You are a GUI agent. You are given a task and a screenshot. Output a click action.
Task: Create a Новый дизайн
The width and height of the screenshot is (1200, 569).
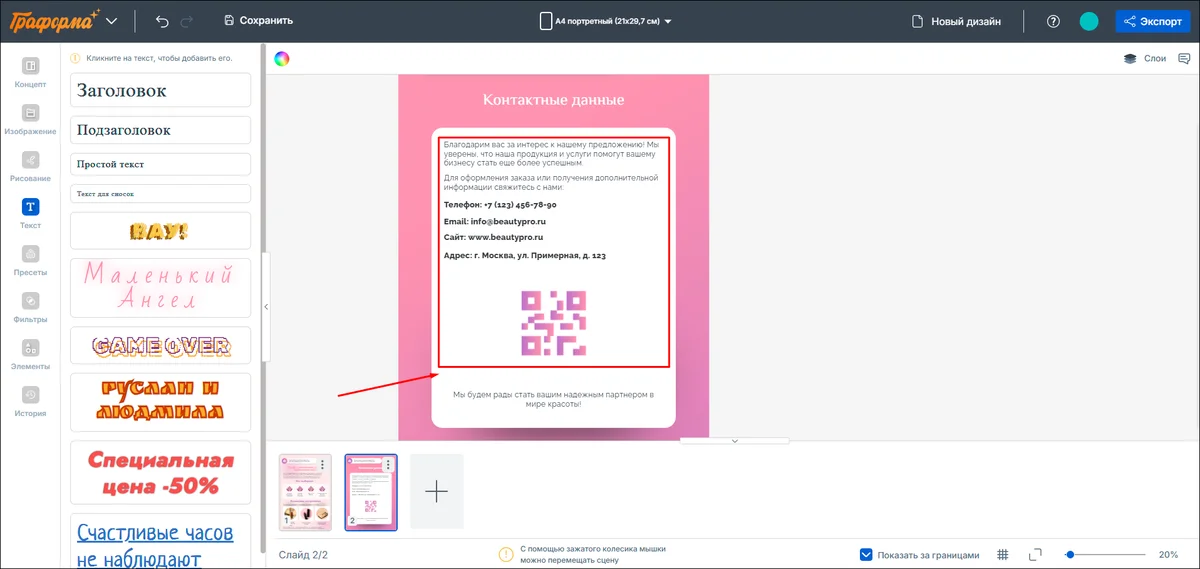956,21
